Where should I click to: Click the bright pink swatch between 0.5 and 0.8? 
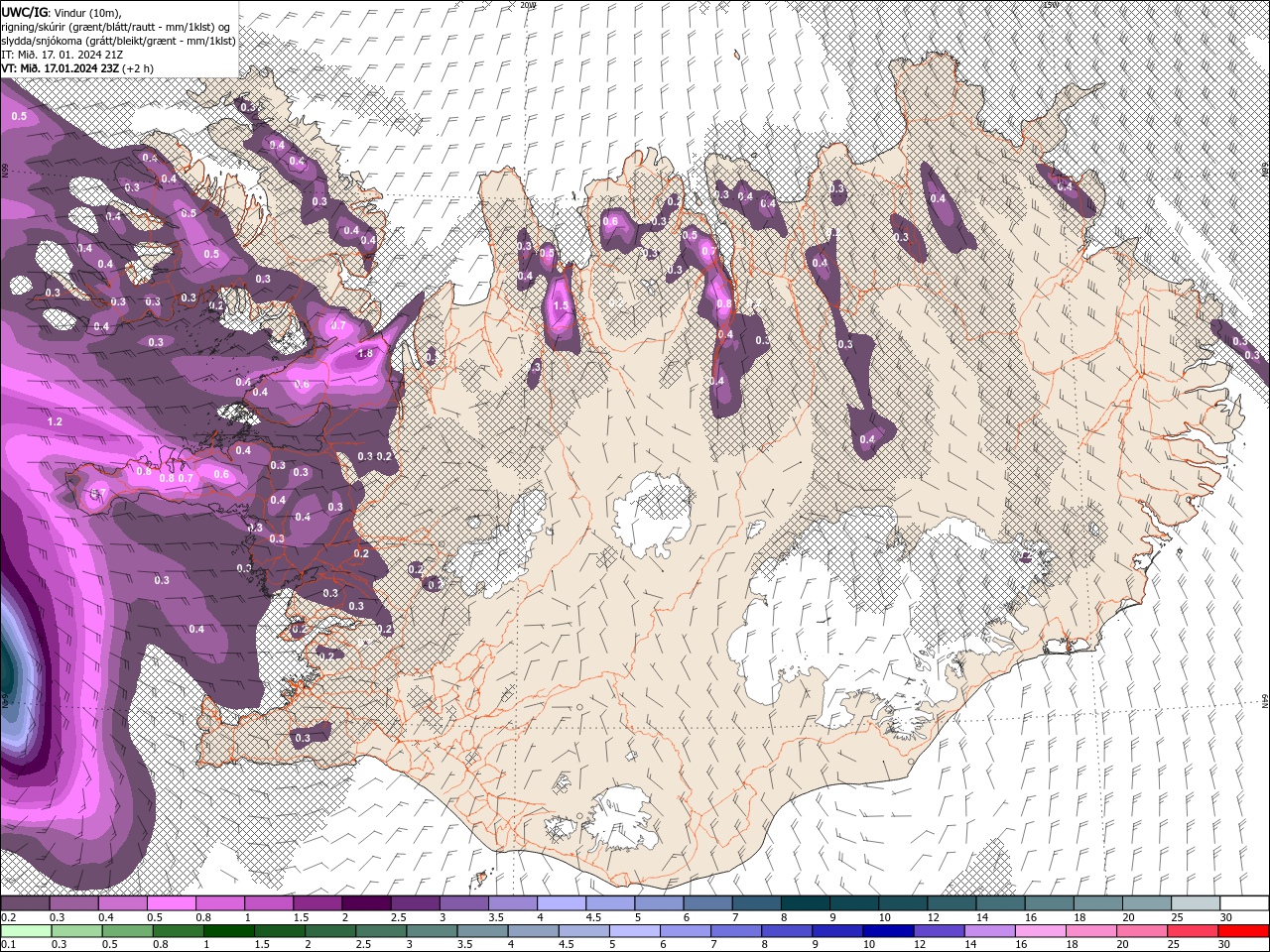pyautogui.click(x=171, y=903)
